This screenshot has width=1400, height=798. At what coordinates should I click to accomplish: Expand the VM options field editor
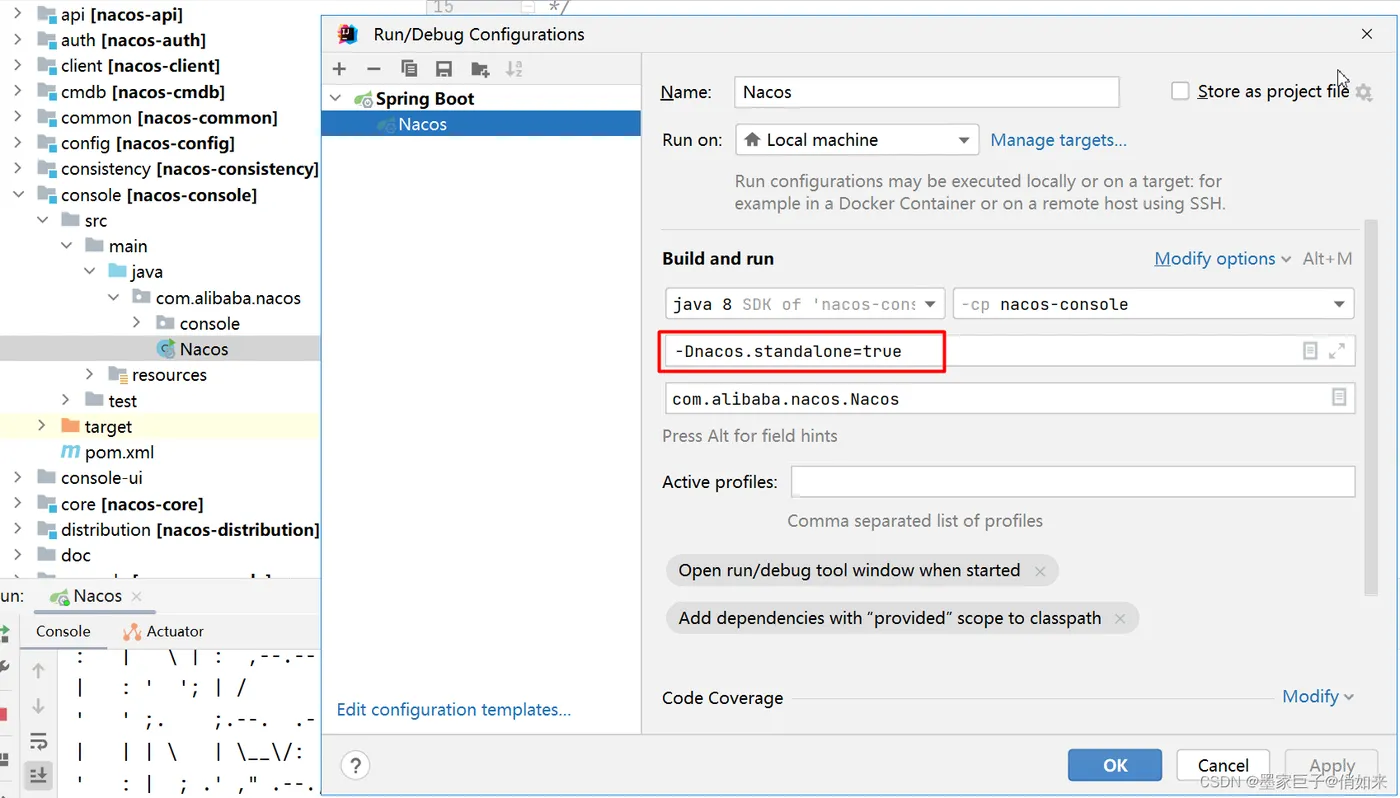coord(1337,351)
